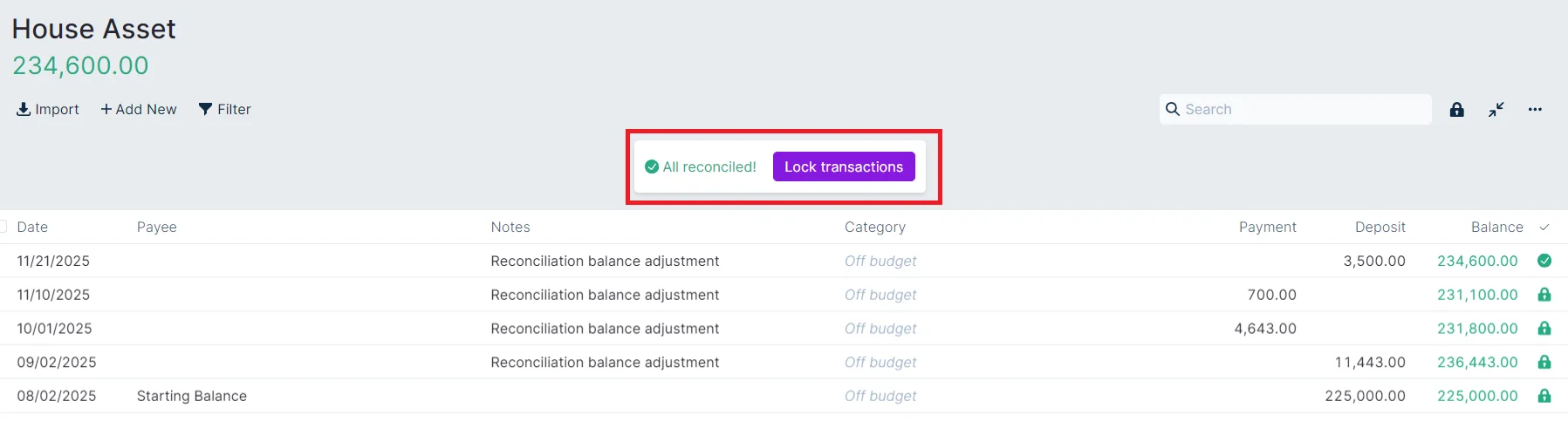
Task: Sort by the Date column header
Action: pyautogui.click(x=32, y=228)
